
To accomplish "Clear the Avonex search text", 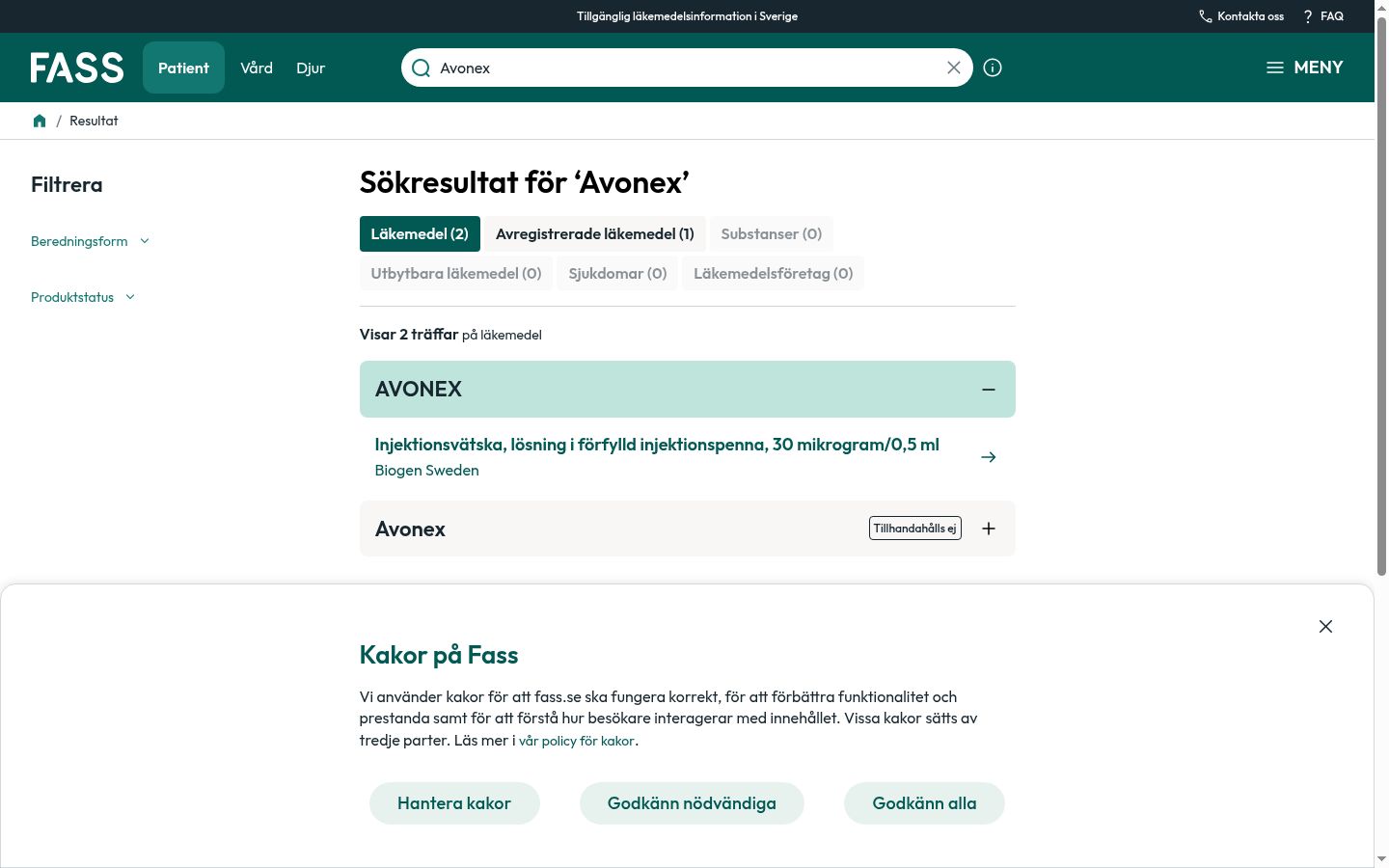I will point(954,68).
